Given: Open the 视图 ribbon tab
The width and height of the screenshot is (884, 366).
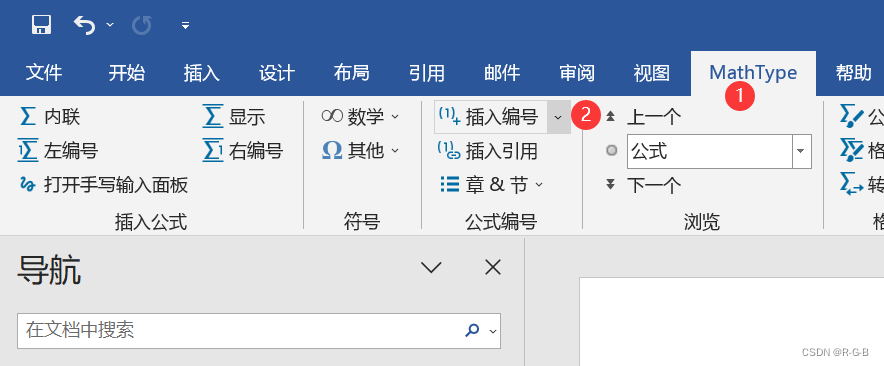Looking at the screenshot, I should [x=651, y=73].
